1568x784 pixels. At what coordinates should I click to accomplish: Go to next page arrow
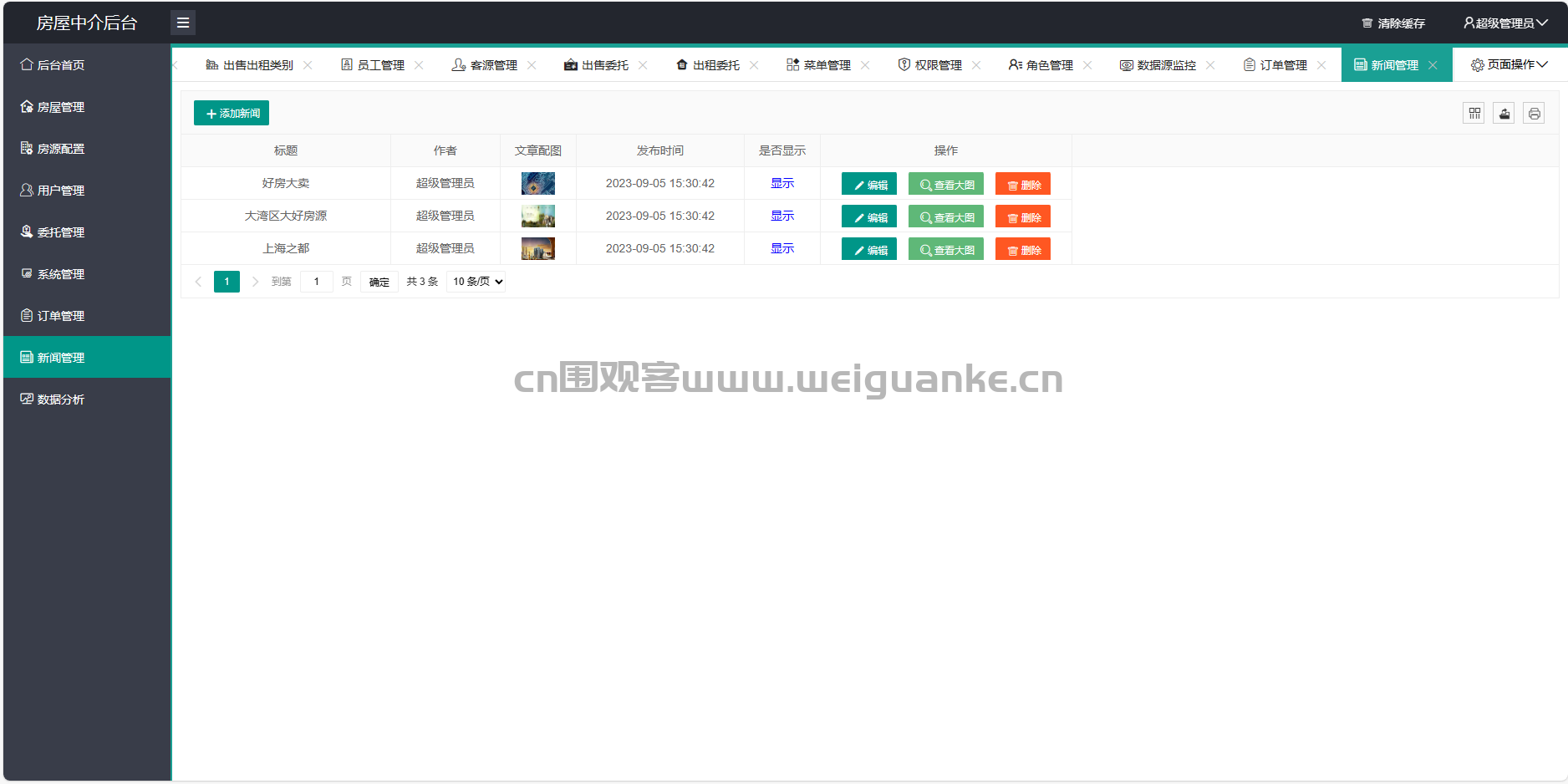pos(256,282)
